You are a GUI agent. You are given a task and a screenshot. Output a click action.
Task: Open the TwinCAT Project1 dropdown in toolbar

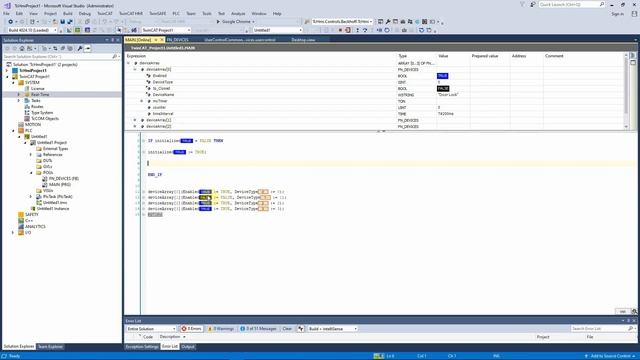166,30
